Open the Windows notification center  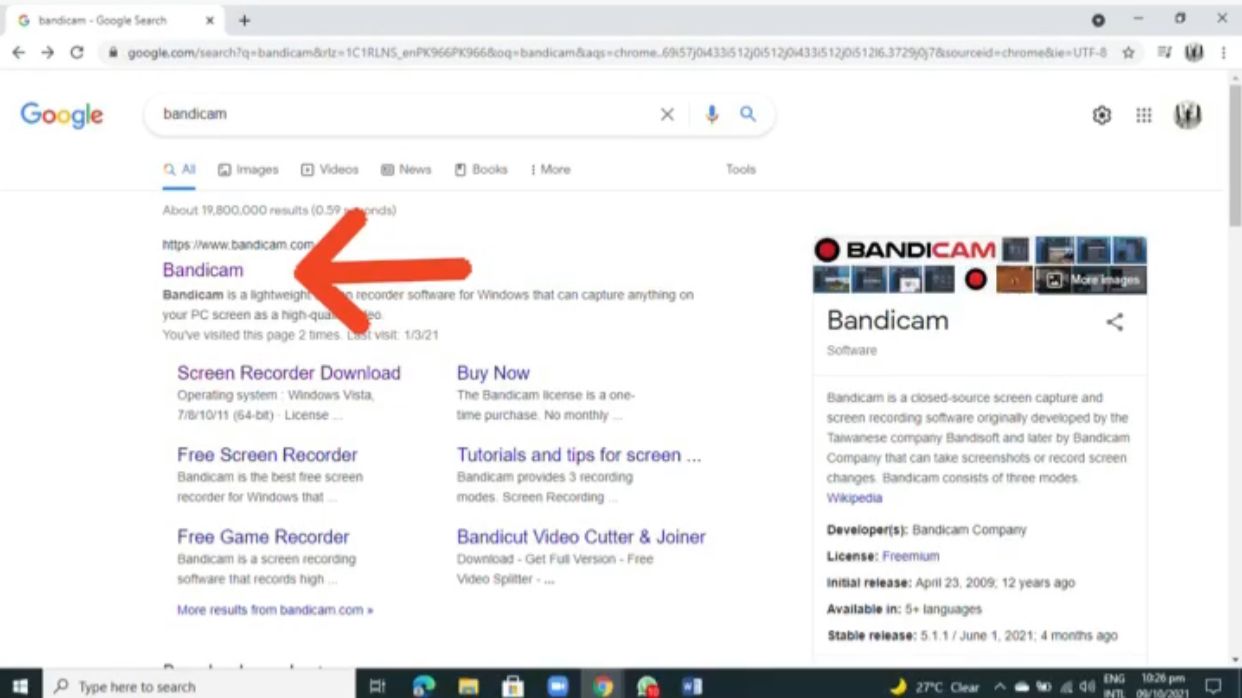coord(1213,686)
